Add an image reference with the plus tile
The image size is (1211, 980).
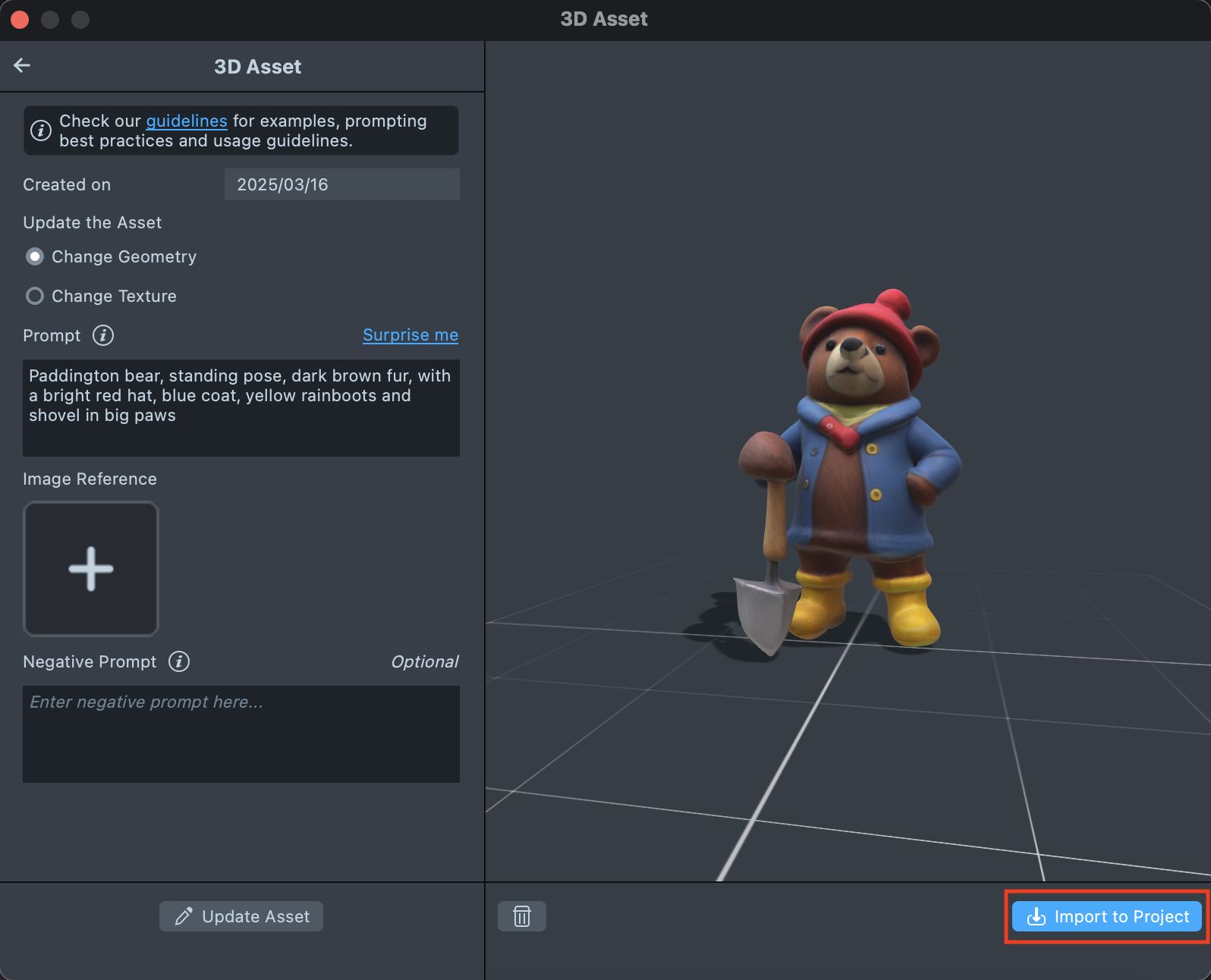click(x=91, y=569)
